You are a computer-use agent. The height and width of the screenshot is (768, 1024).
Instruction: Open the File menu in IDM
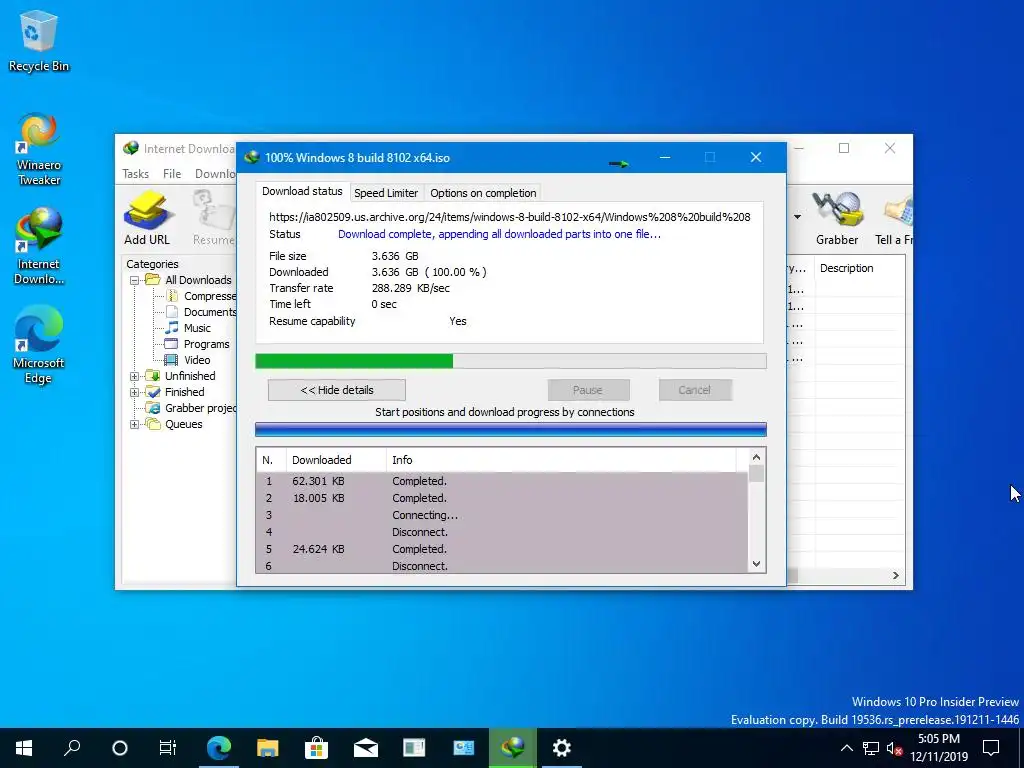click(x=172, y=174)
